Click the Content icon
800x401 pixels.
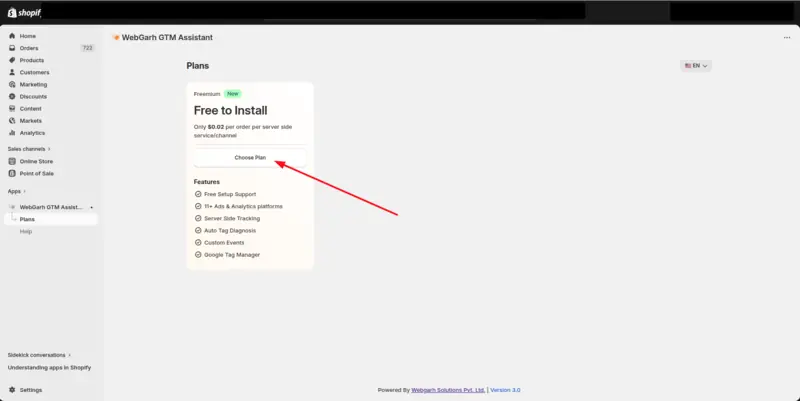[12, 109]
